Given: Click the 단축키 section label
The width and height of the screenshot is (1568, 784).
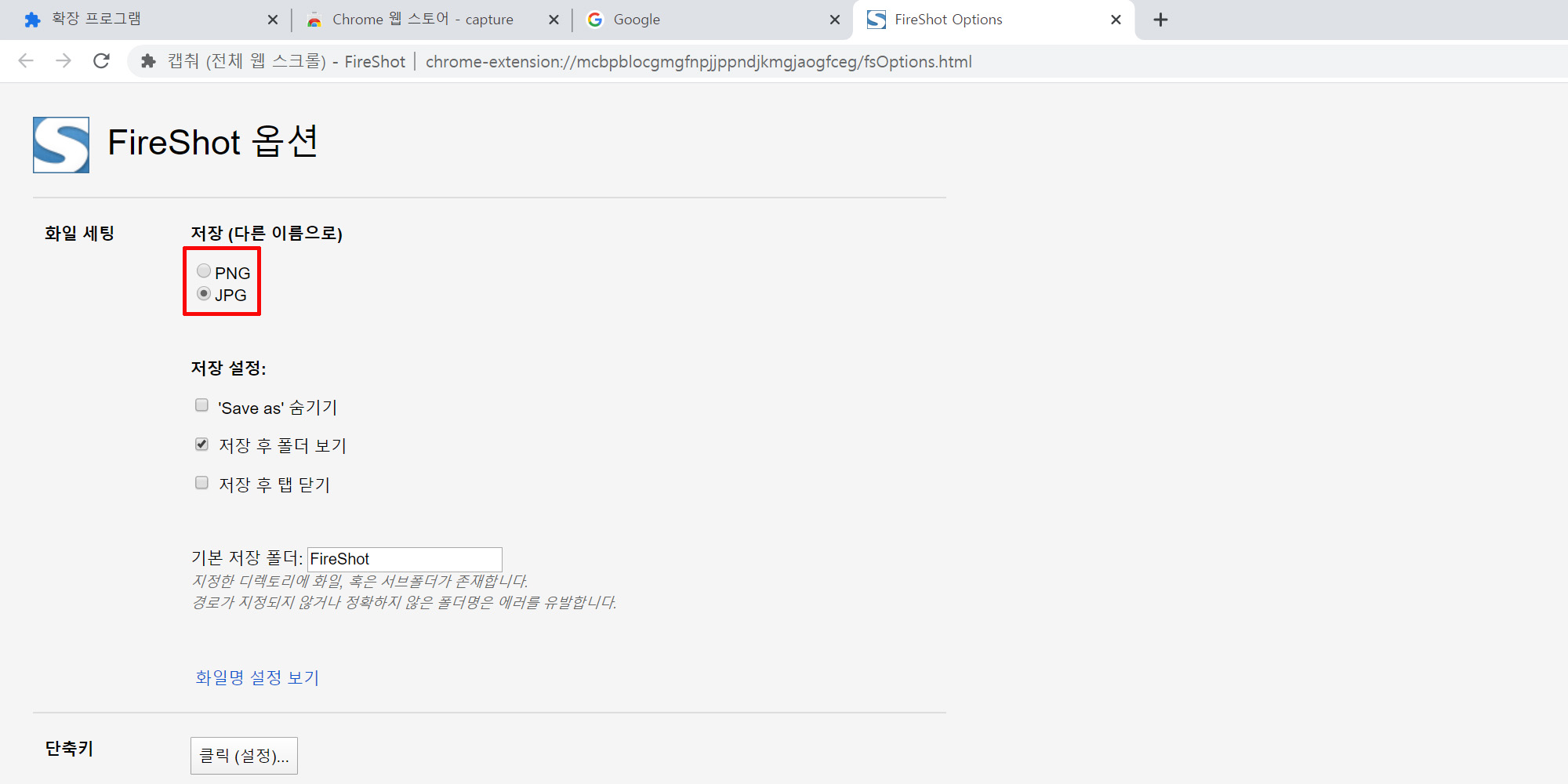Looking at the screenshot, I should point(69,749).
